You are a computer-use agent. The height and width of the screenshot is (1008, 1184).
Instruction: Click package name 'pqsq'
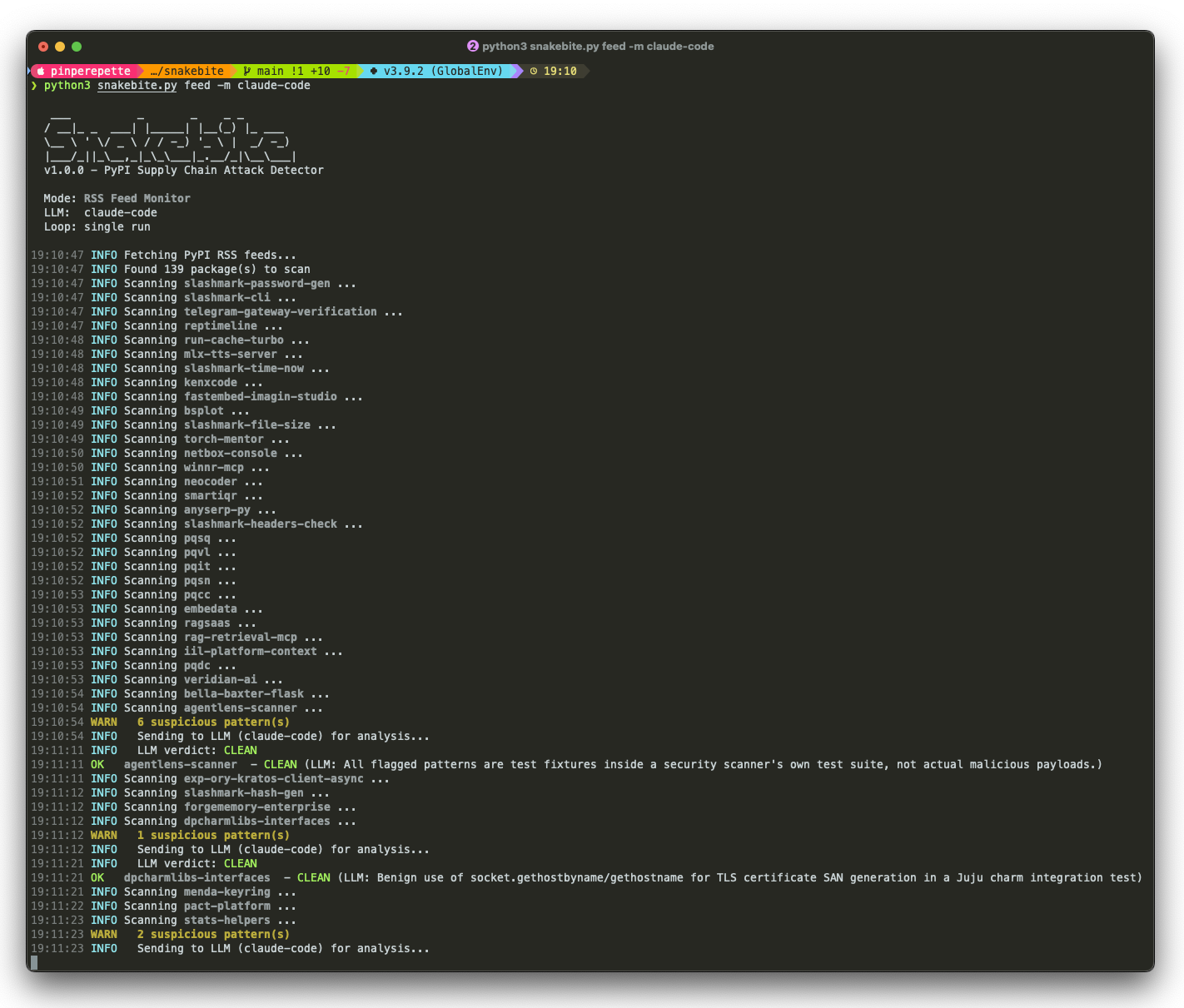197,539
